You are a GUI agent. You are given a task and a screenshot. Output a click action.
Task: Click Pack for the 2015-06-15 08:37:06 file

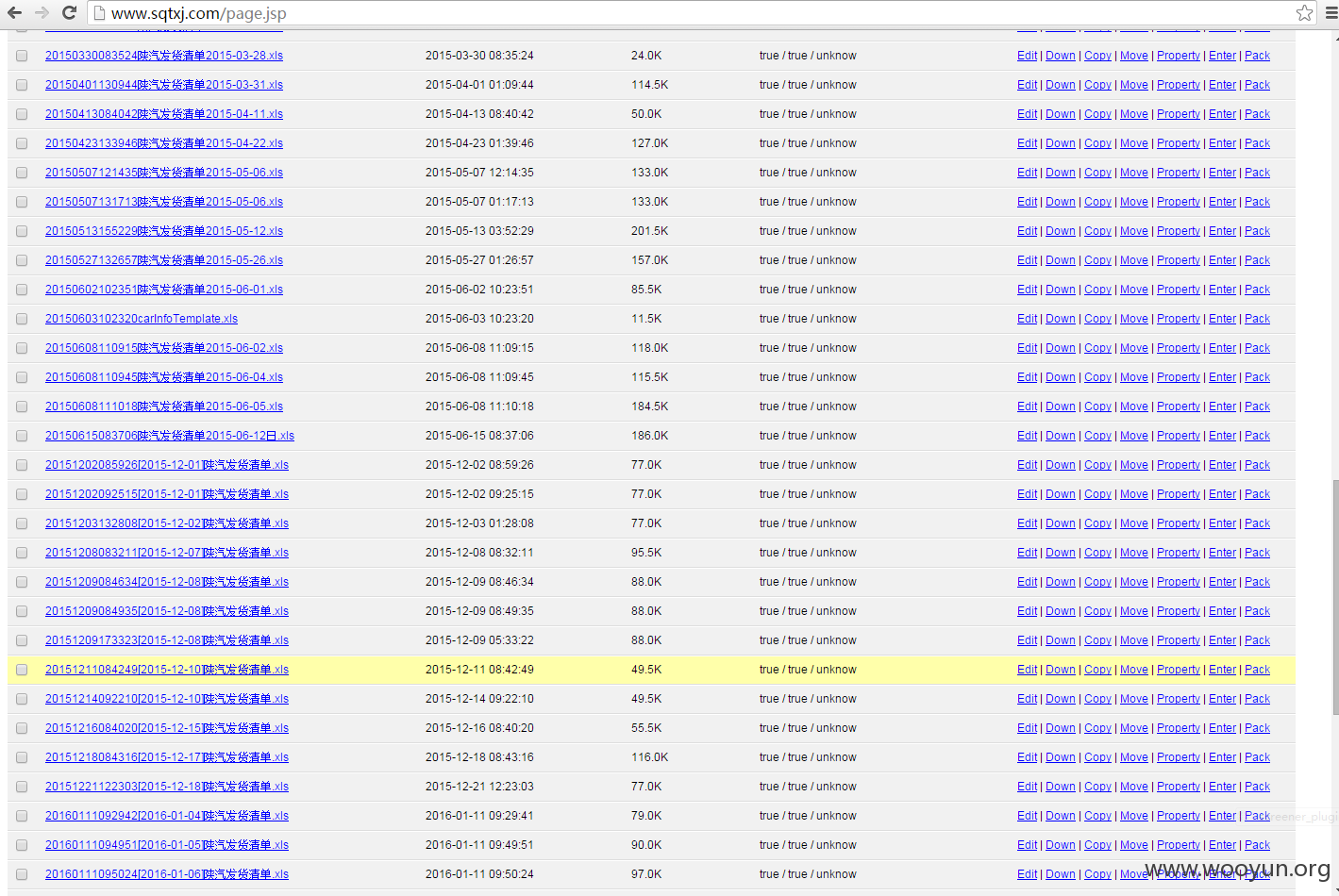tap(1257, 436)
